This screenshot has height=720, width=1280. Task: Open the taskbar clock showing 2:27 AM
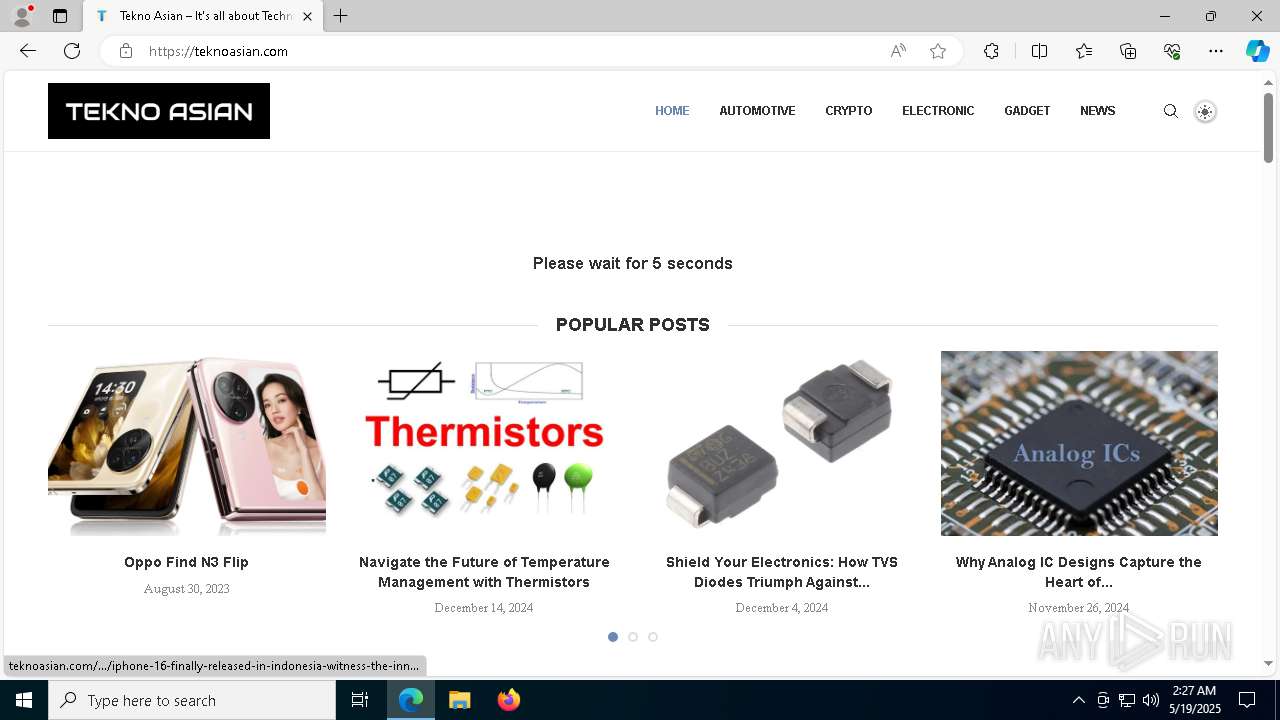tap(1194, 700)
